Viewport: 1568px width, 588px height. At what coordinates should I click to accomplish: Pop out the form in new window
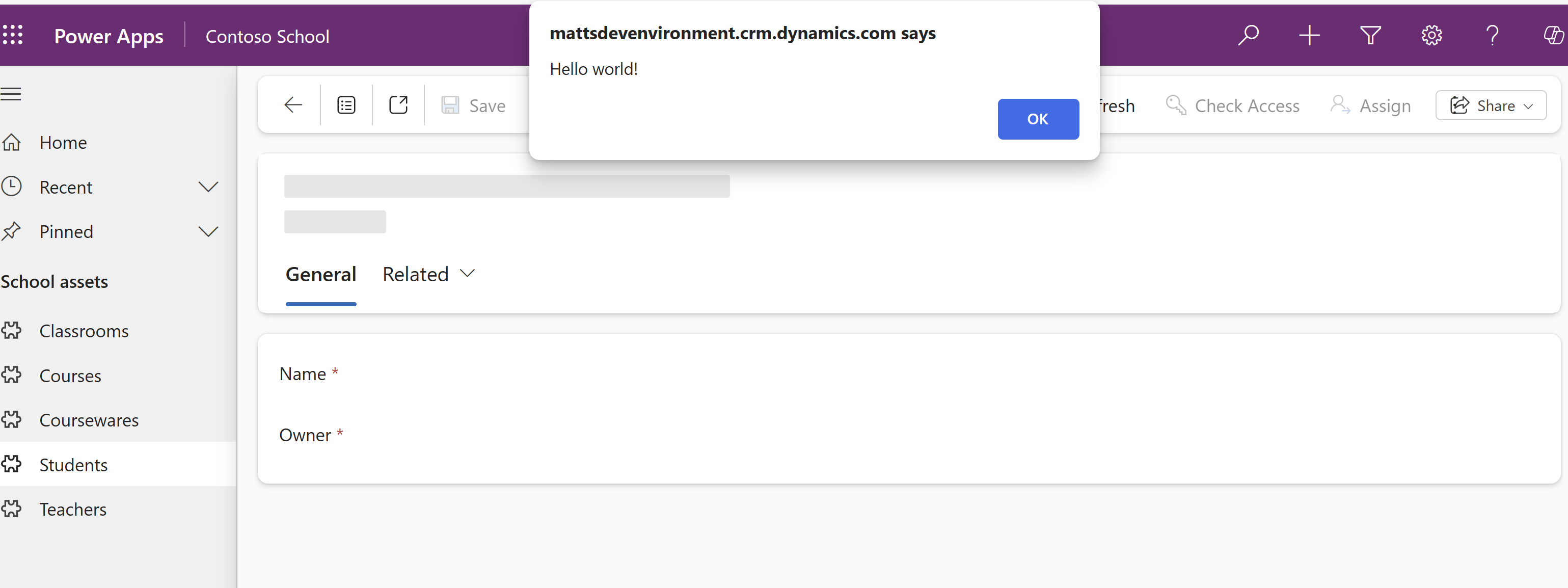point(399,104)
